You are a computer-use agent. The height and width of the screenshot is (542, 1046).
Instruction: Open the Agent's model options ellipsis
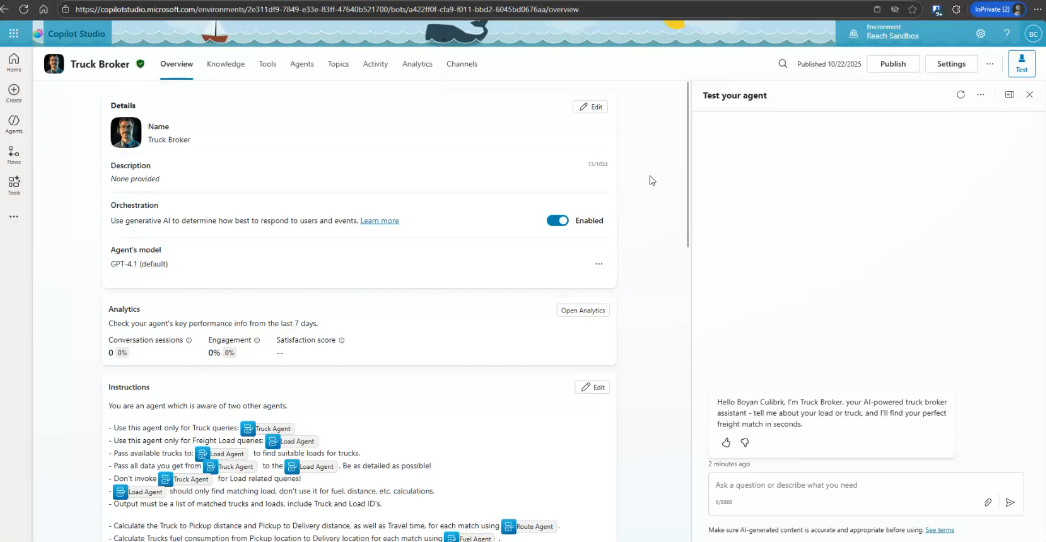click(598, 264)
